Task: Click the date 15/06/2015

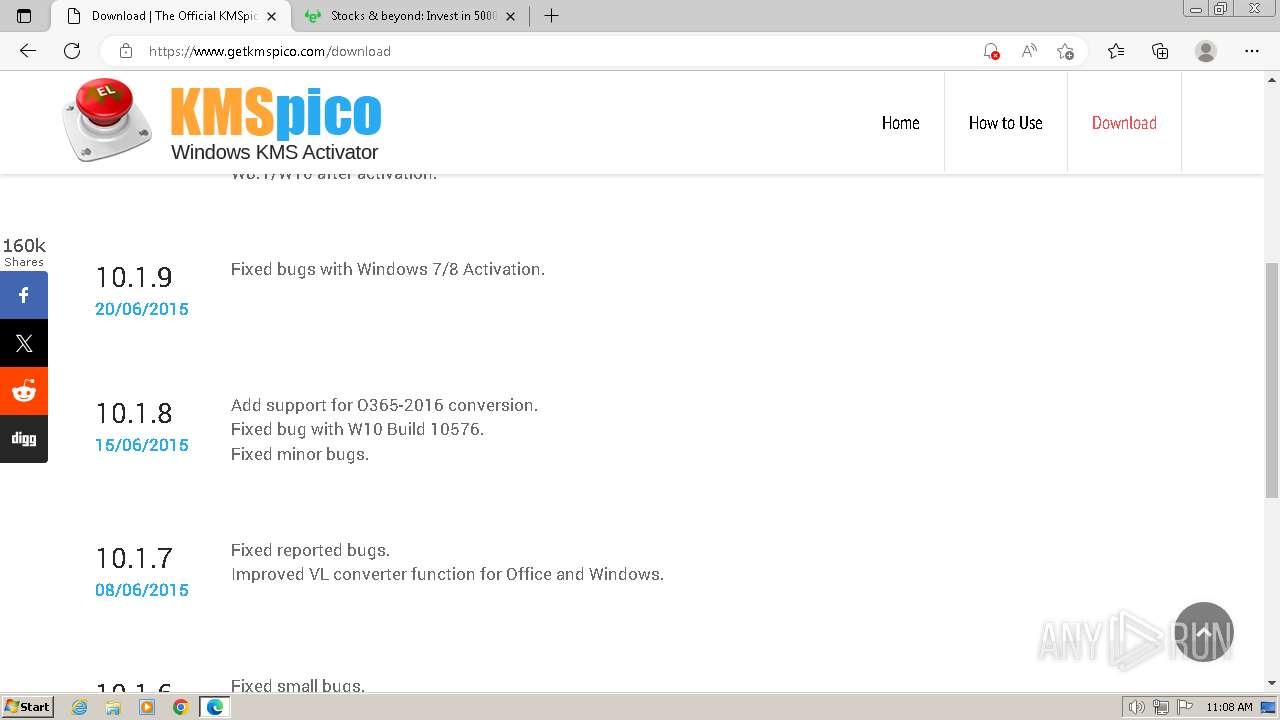Action: click(142, 445)
